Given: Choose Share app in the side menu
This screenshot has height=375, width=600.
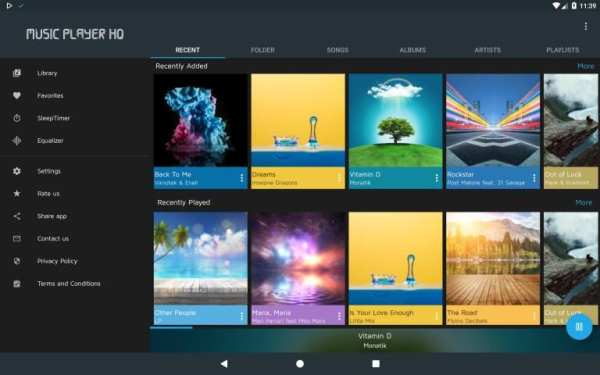Looking at the screenshot, I should pyautogui.click(x=52, y=216).
